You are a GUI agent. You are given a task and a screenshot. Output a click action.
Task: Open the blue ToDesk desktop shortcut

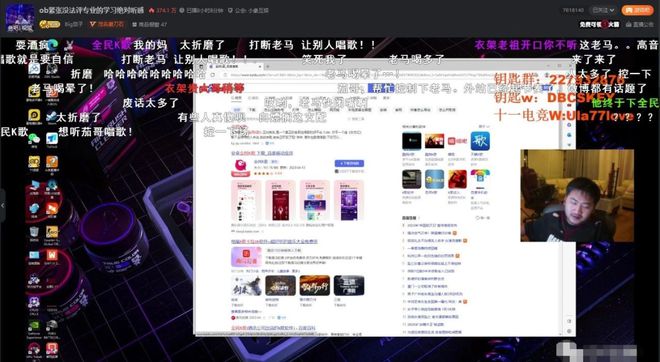point(52,139)
